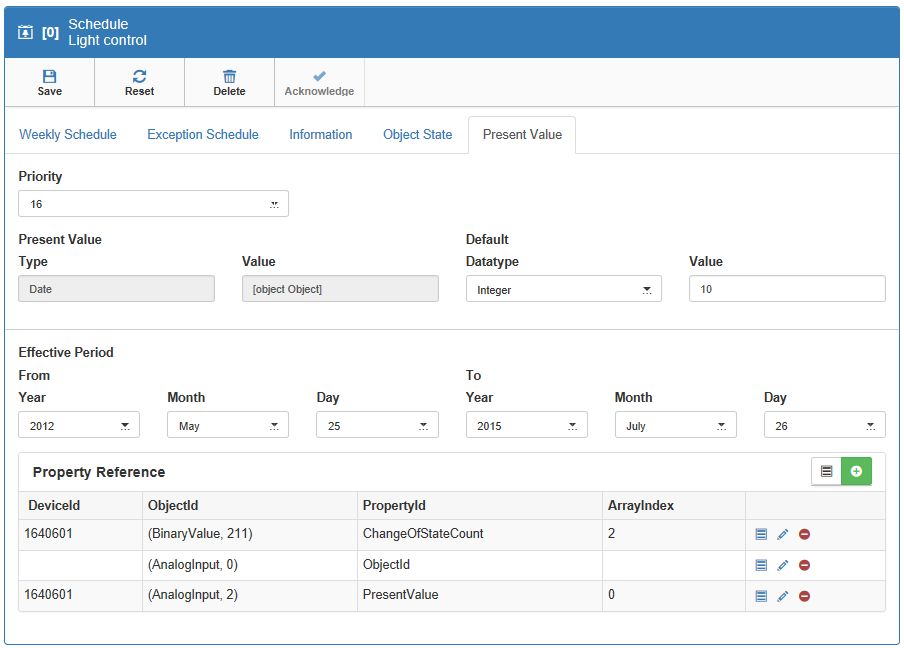The height and width of the screenshot is (648, 904).
Task: Expand the Default Datatype dropdown
Action: point(563,289)
